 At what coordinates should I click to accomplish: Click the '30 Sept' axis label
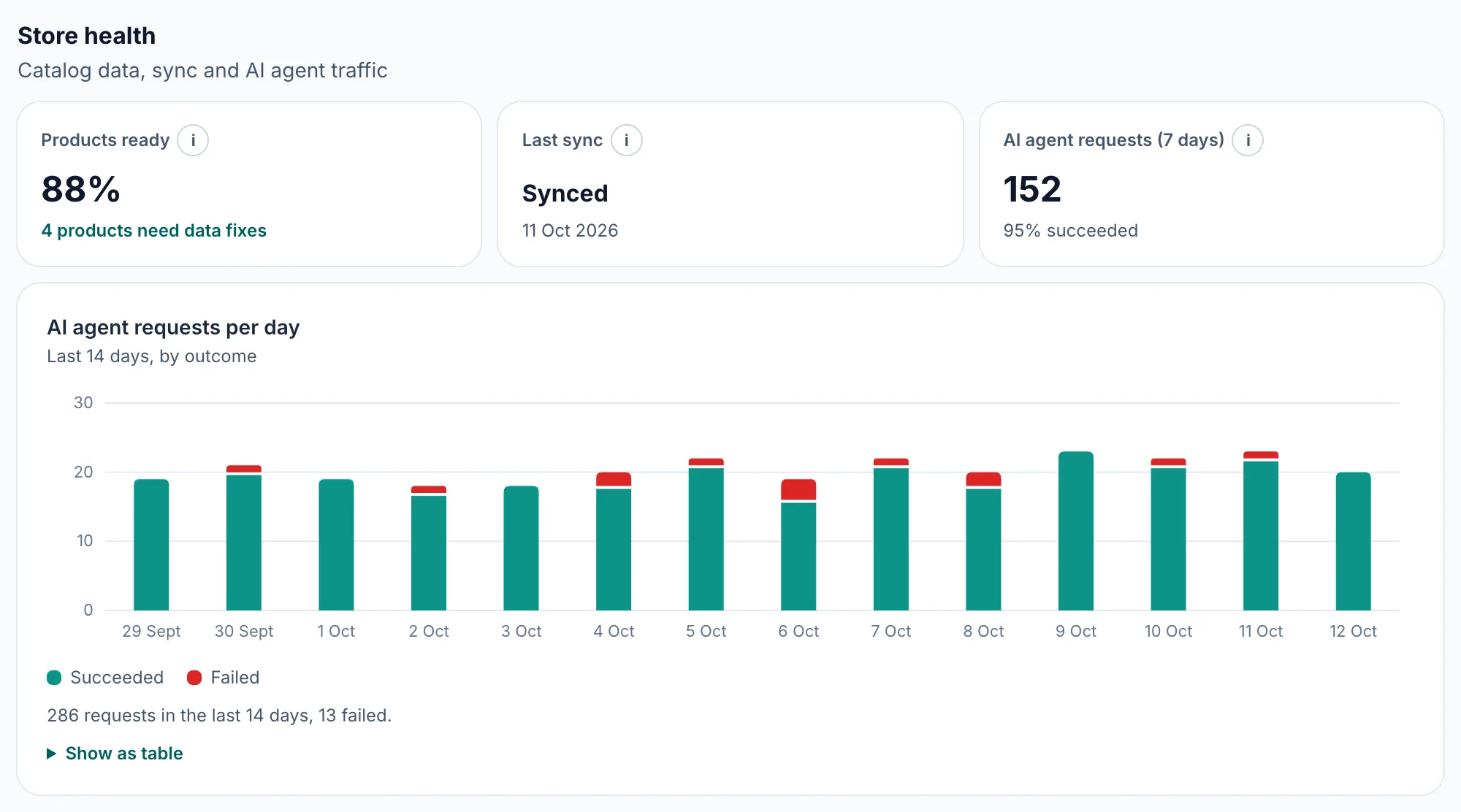click(x=244, y=631)
